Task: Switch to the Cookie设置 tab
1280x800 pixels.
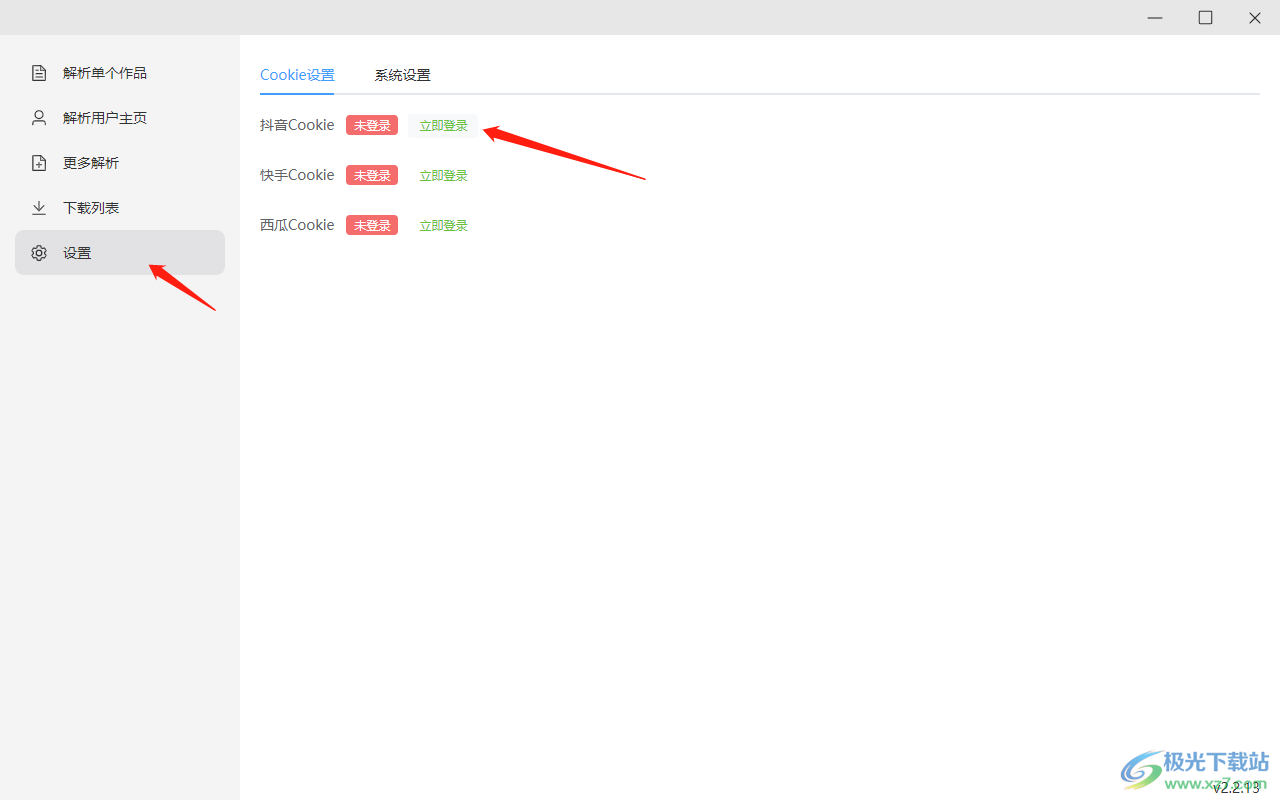Action: coord(297,75)
